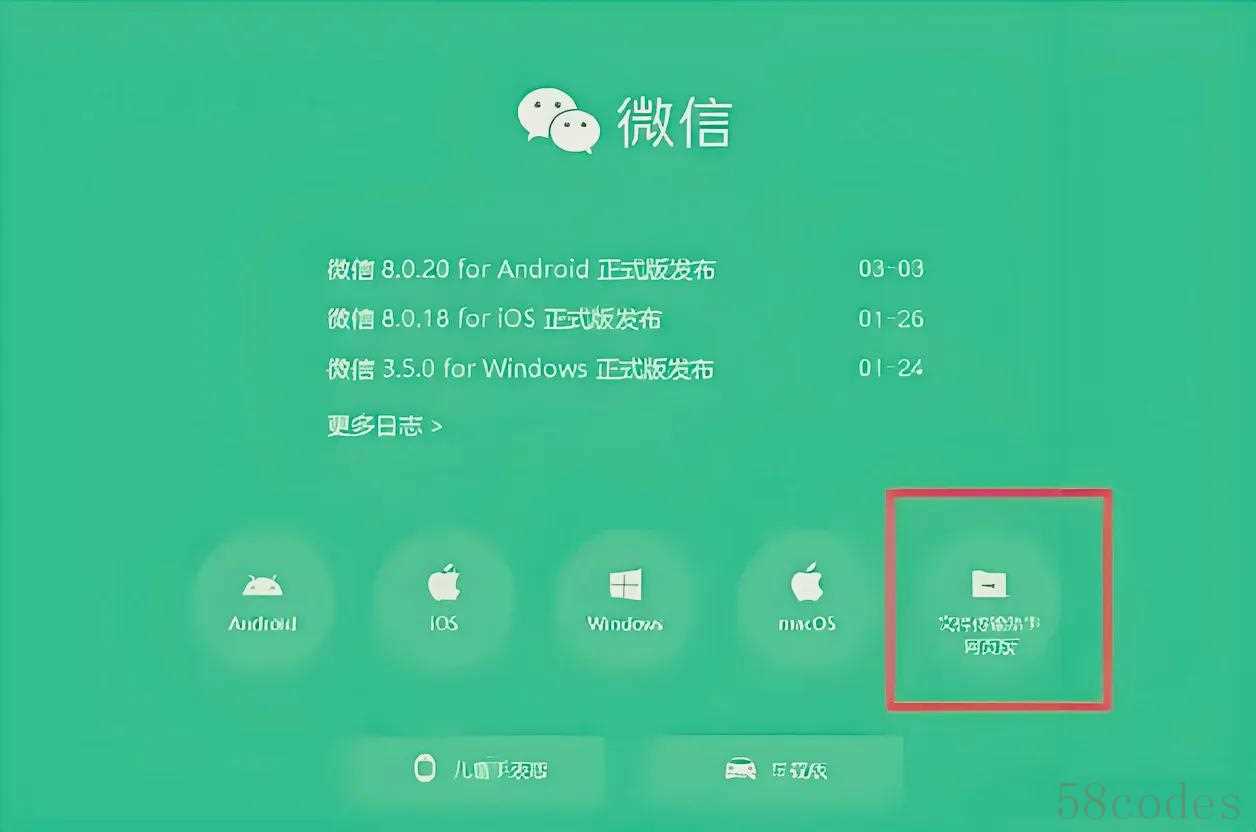Viewport: 1256px width, 832px height.
Task: Select the macOS text label
Action: tap(807, 623)
